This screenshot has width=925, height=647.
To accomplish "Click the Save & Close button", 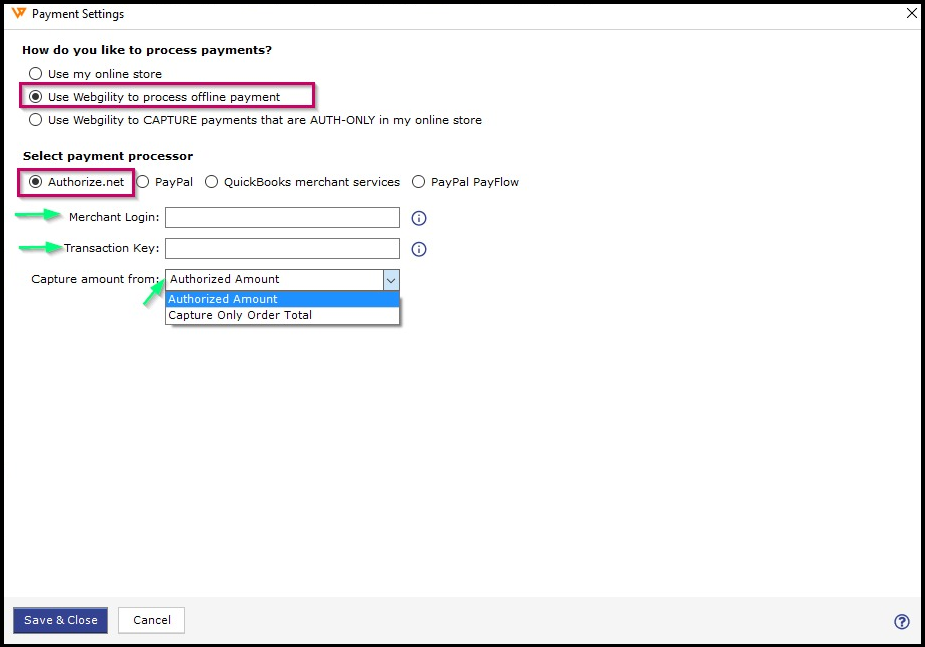I will point(61,620).
